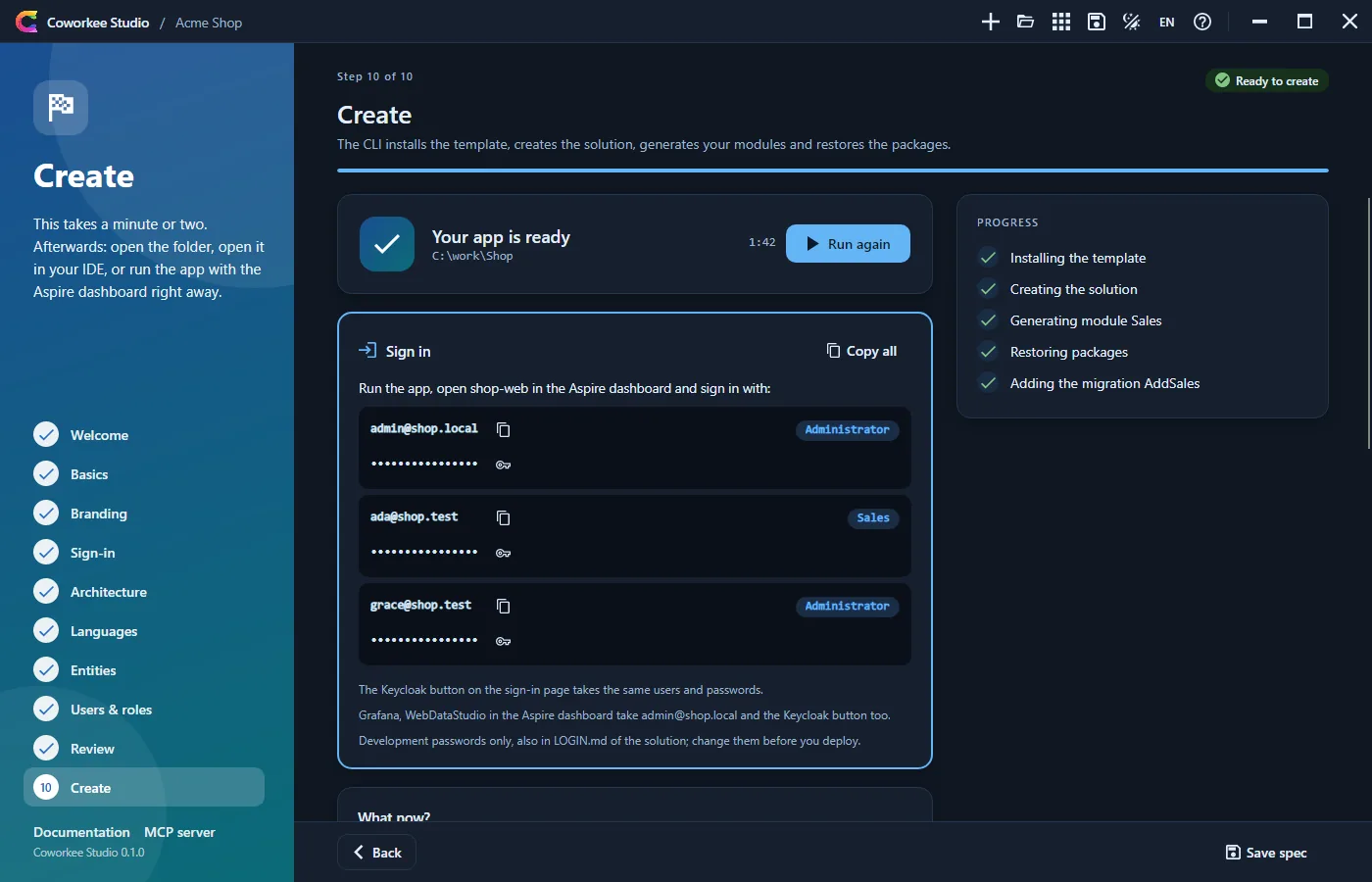Toggle the light/dark theme icon
Screen dimensions: 1372x882
tap(1132, 22)
